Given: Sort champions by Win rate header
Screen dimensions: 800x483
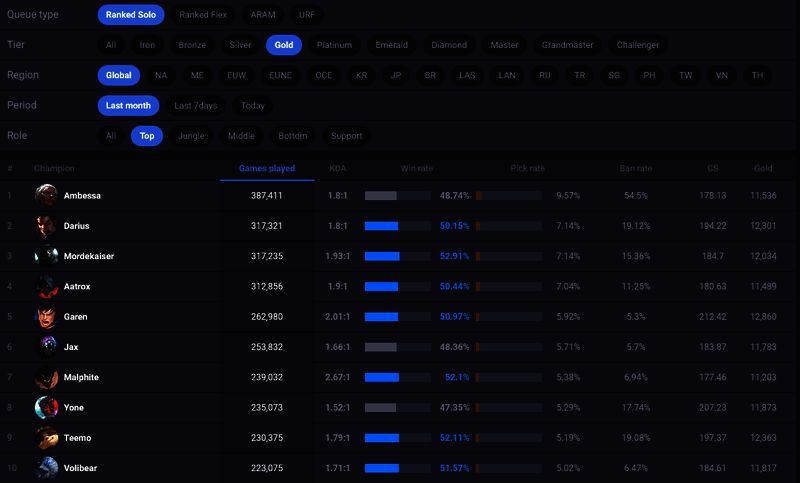Looking at the screenshot, I should tap(417, 168).
